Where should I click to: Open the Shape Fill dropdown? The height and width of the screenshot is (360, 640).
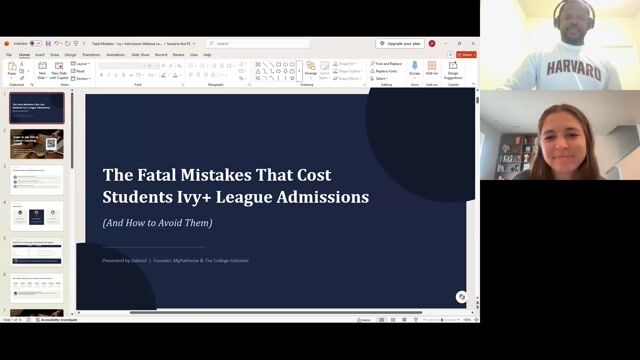coord(345,64)
